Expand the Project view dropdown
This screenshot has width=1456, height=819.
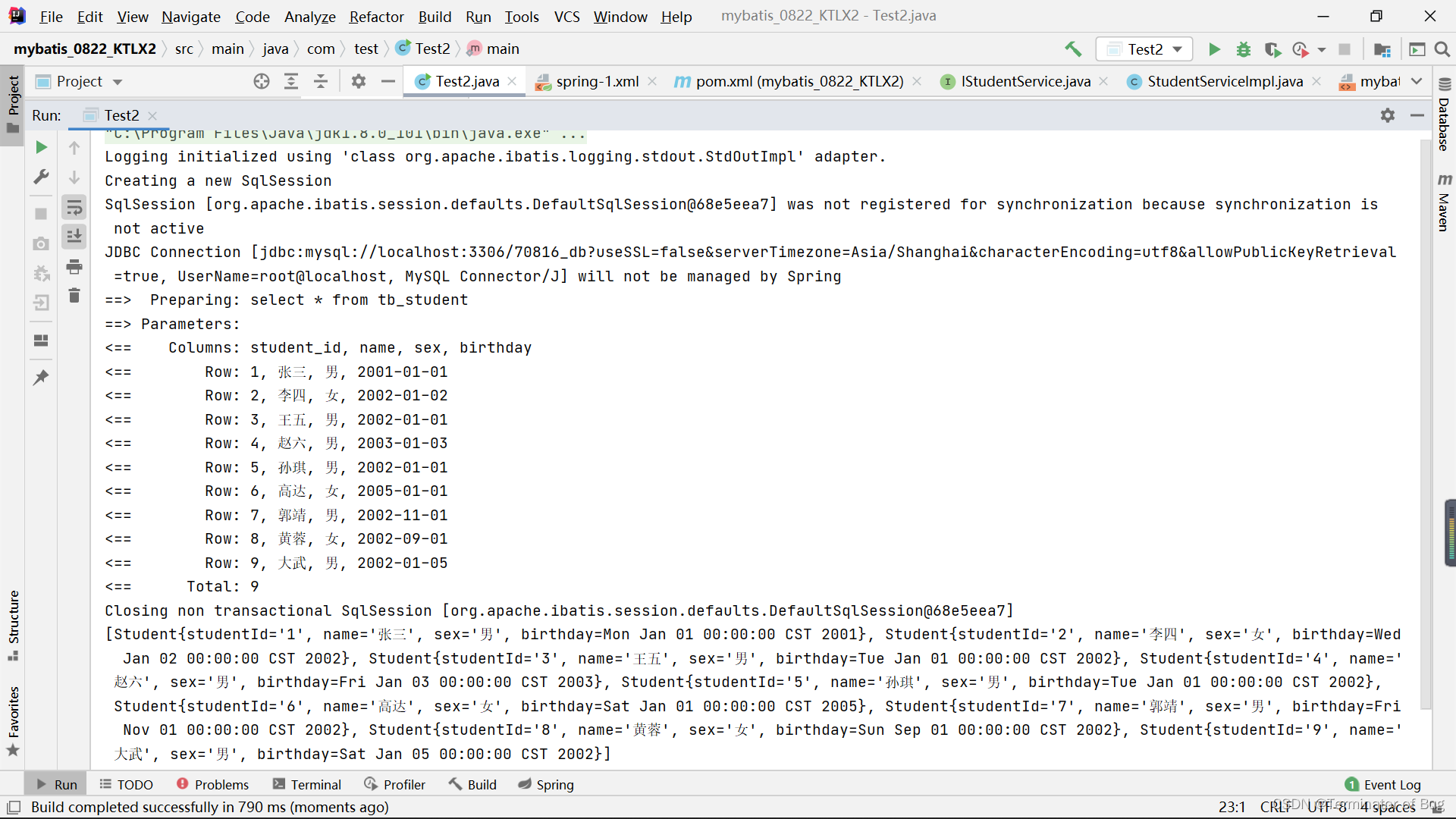pyautogui.click(x=118, y=82)
